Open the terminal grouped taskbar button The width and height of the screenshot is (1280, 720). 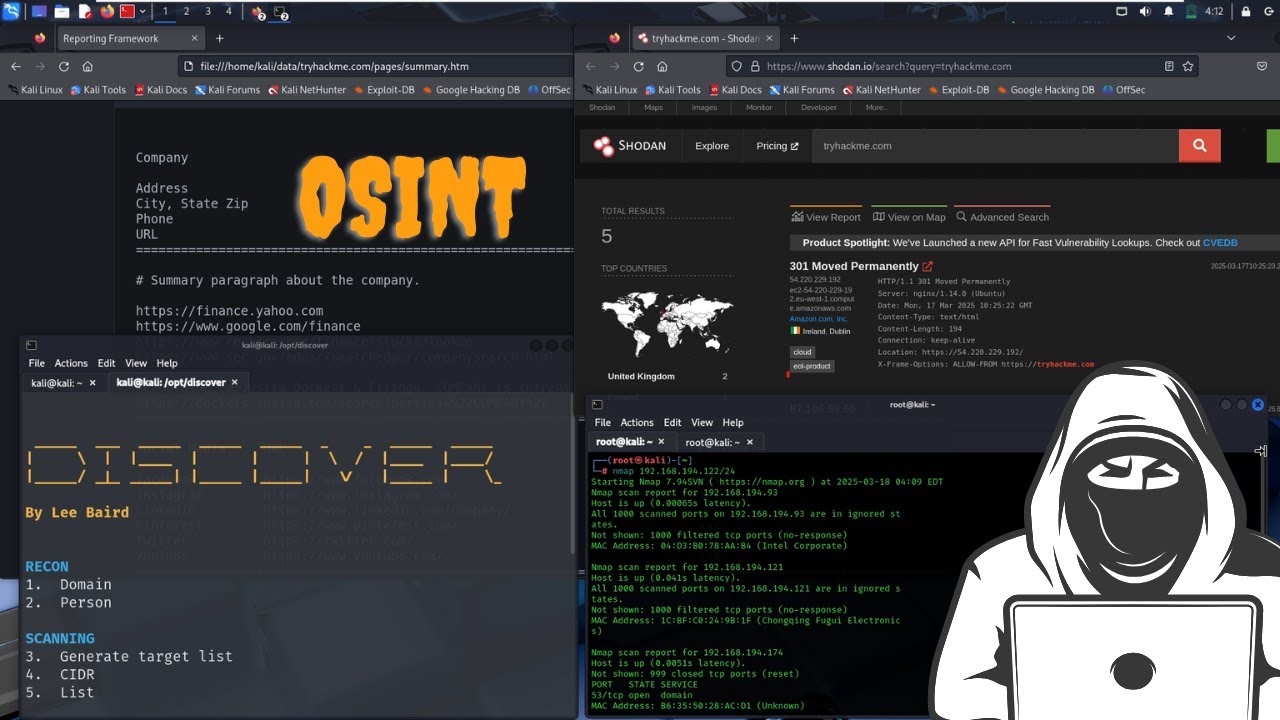(281, 13)
